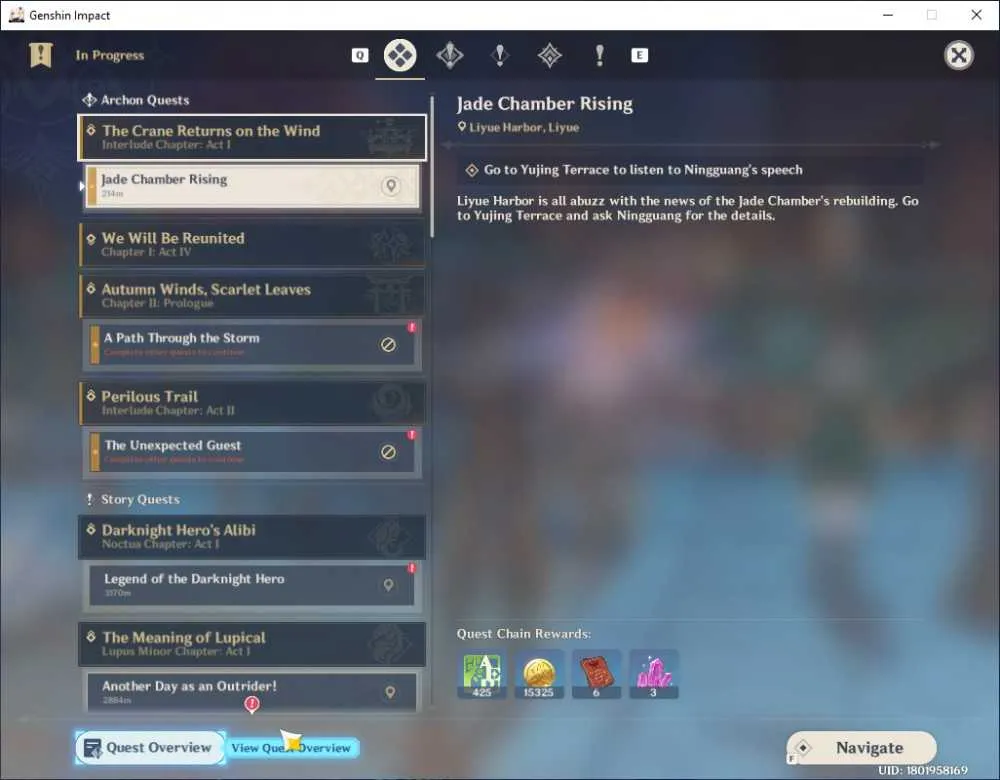The height and width of the screenshot is (780, 1000).
Task: Click the Archon Quests section header
Action: tap(136, 100)
